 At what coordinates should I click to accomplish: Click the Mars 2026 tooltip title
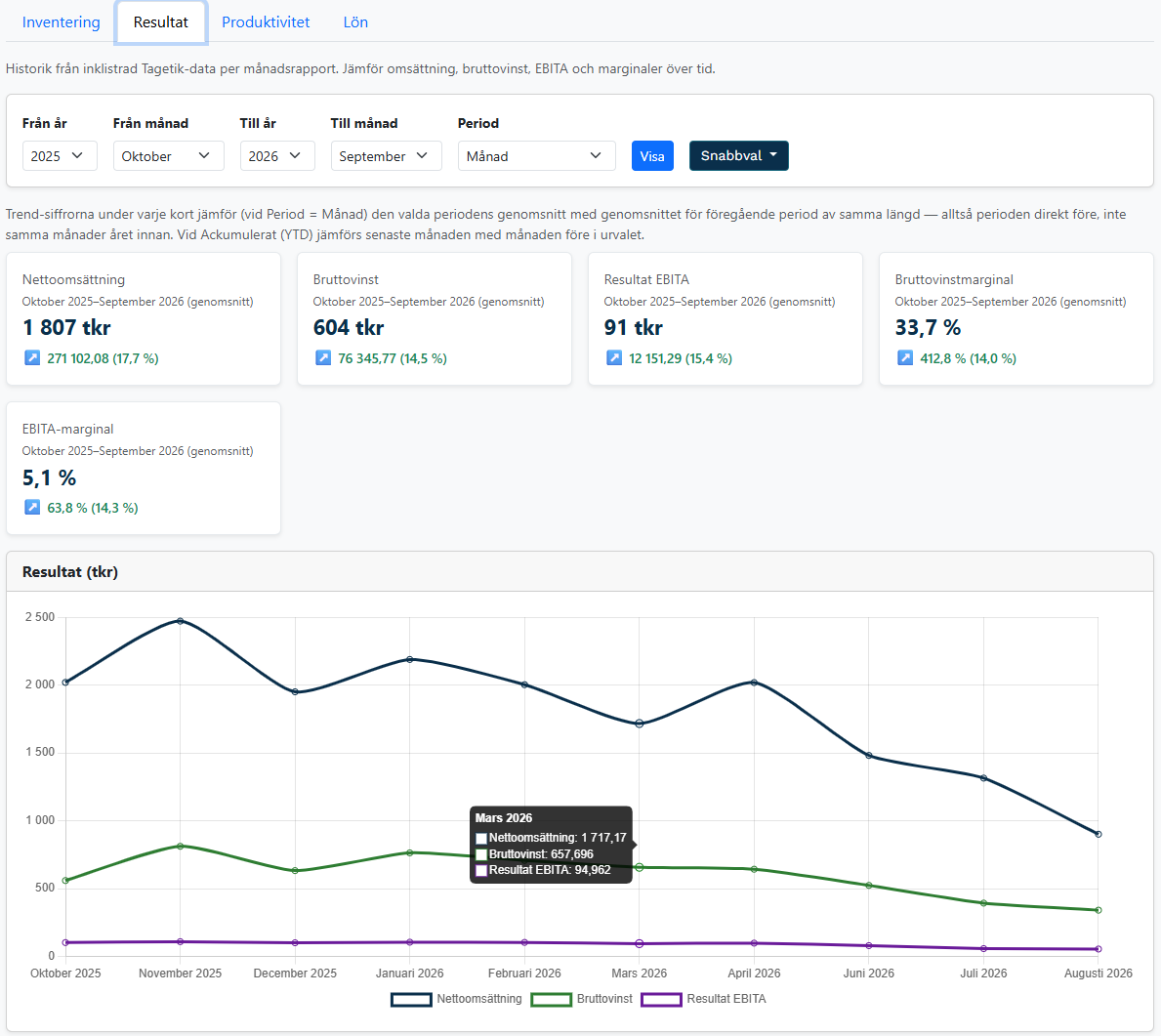504,818
